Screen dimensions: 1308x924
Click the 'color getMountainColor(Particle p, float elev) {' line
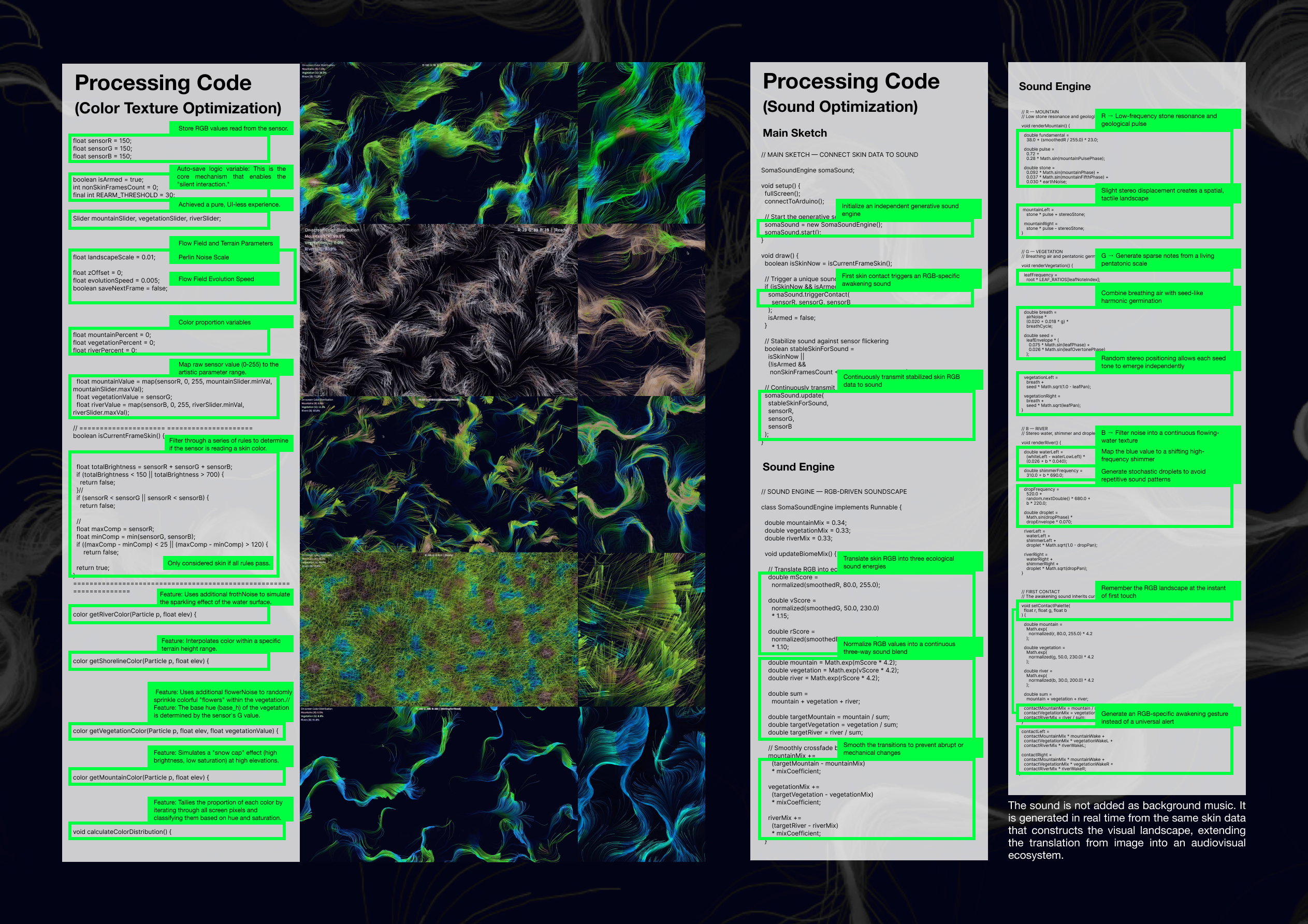click(x=141, y=778)
